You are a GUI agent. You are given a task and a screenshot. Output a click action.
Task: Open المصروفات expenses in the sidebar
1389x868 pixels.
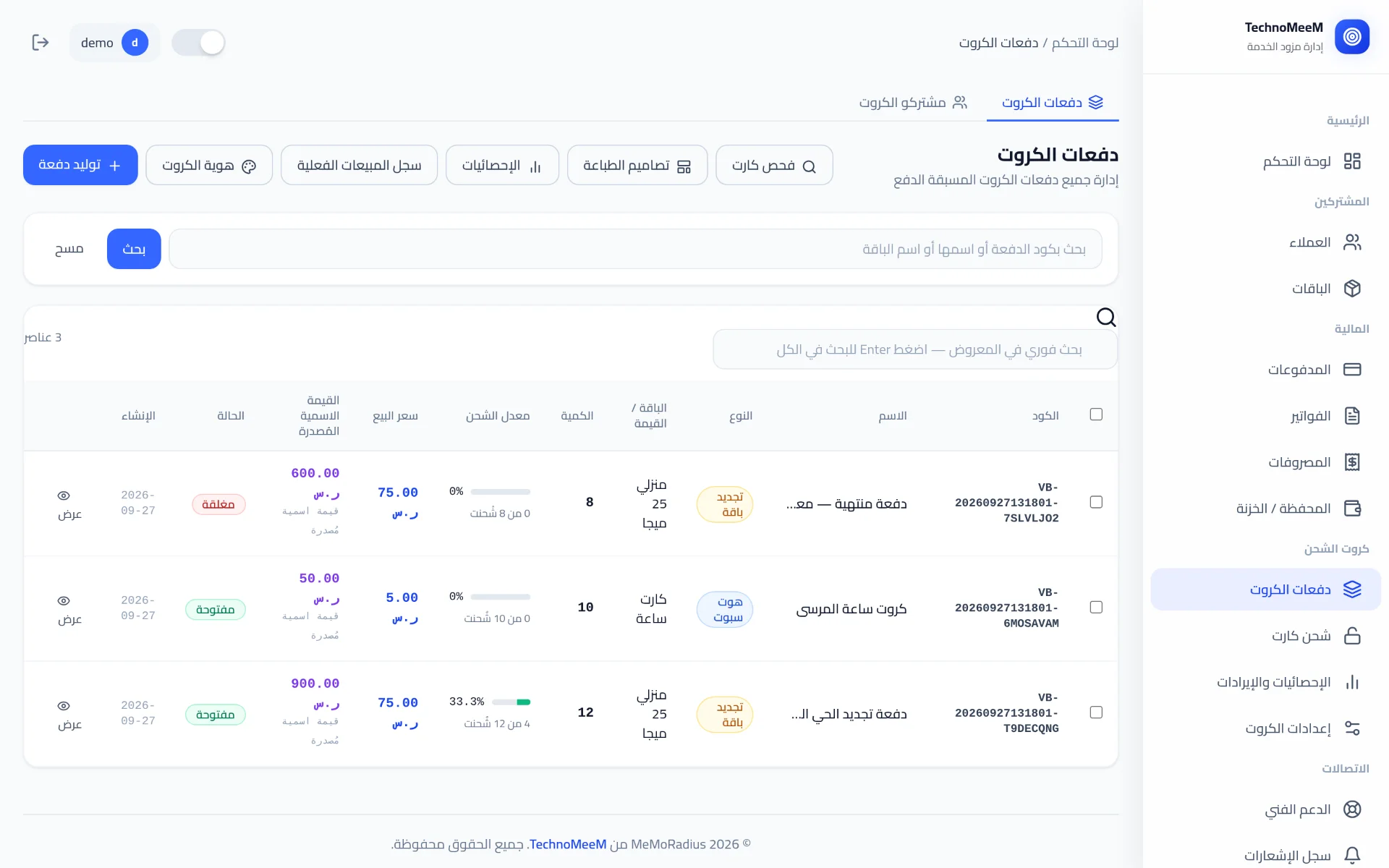pos(1266,462)
